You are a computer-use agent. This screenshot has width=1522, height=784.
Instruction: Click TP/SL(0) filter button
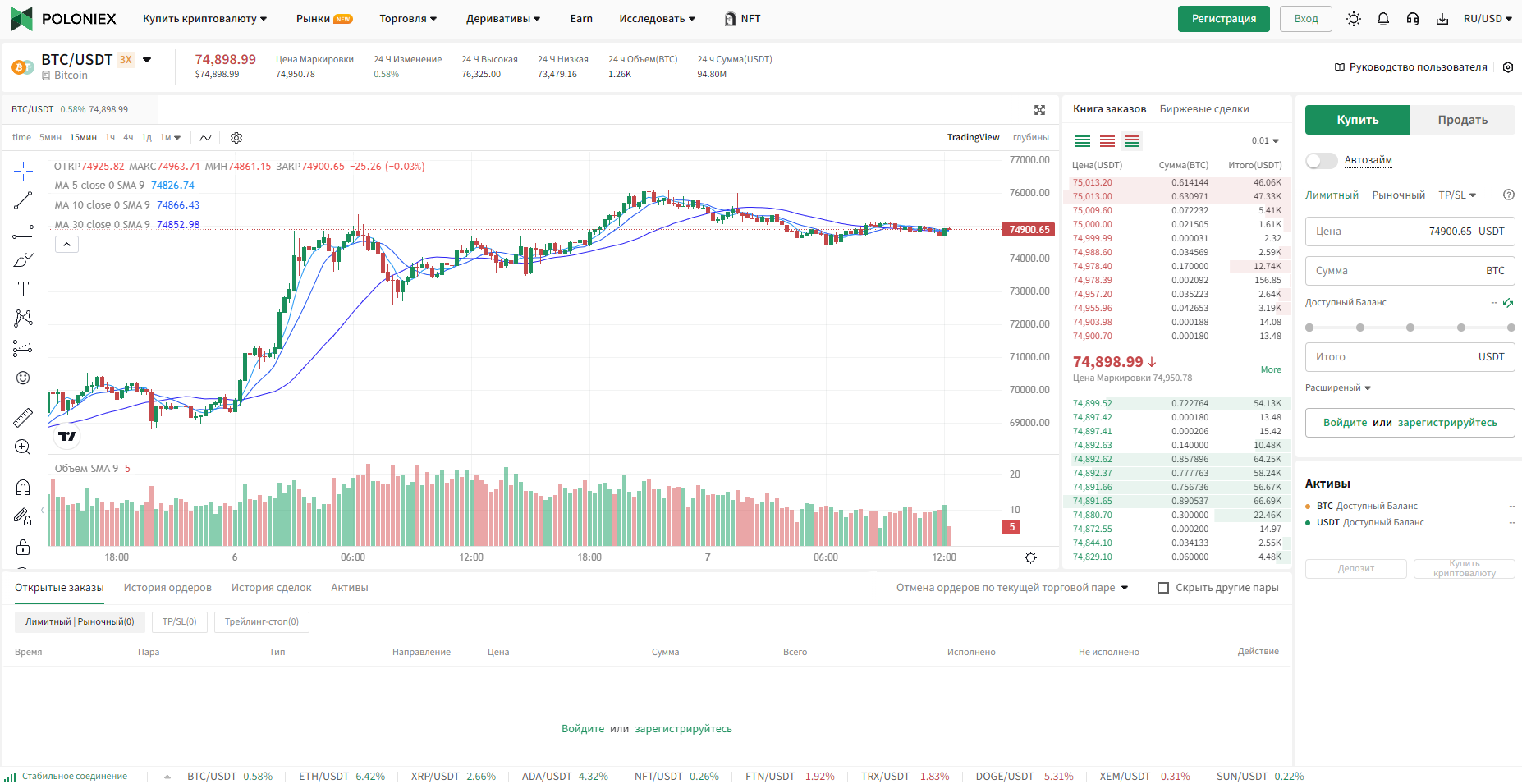[x=180, y=622]
